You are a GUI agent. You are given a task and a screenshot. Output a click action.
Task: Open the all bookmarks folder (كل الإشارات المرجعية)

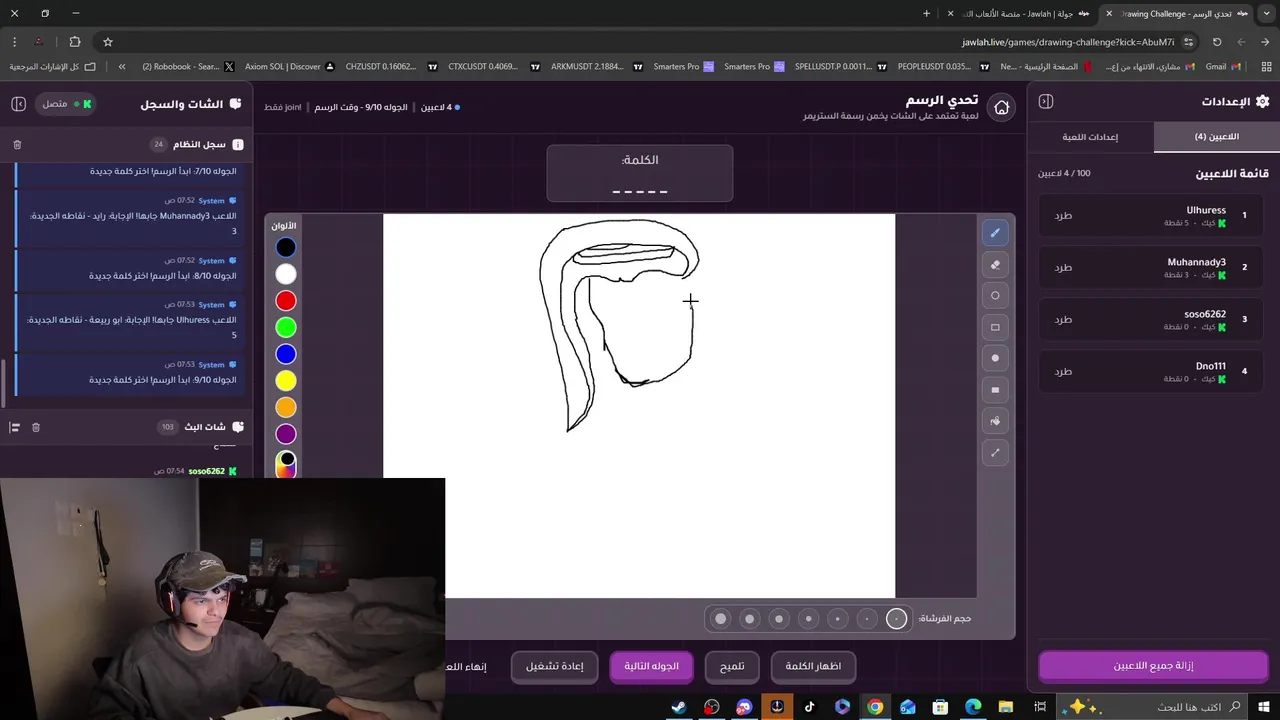(x=53, y=67)
